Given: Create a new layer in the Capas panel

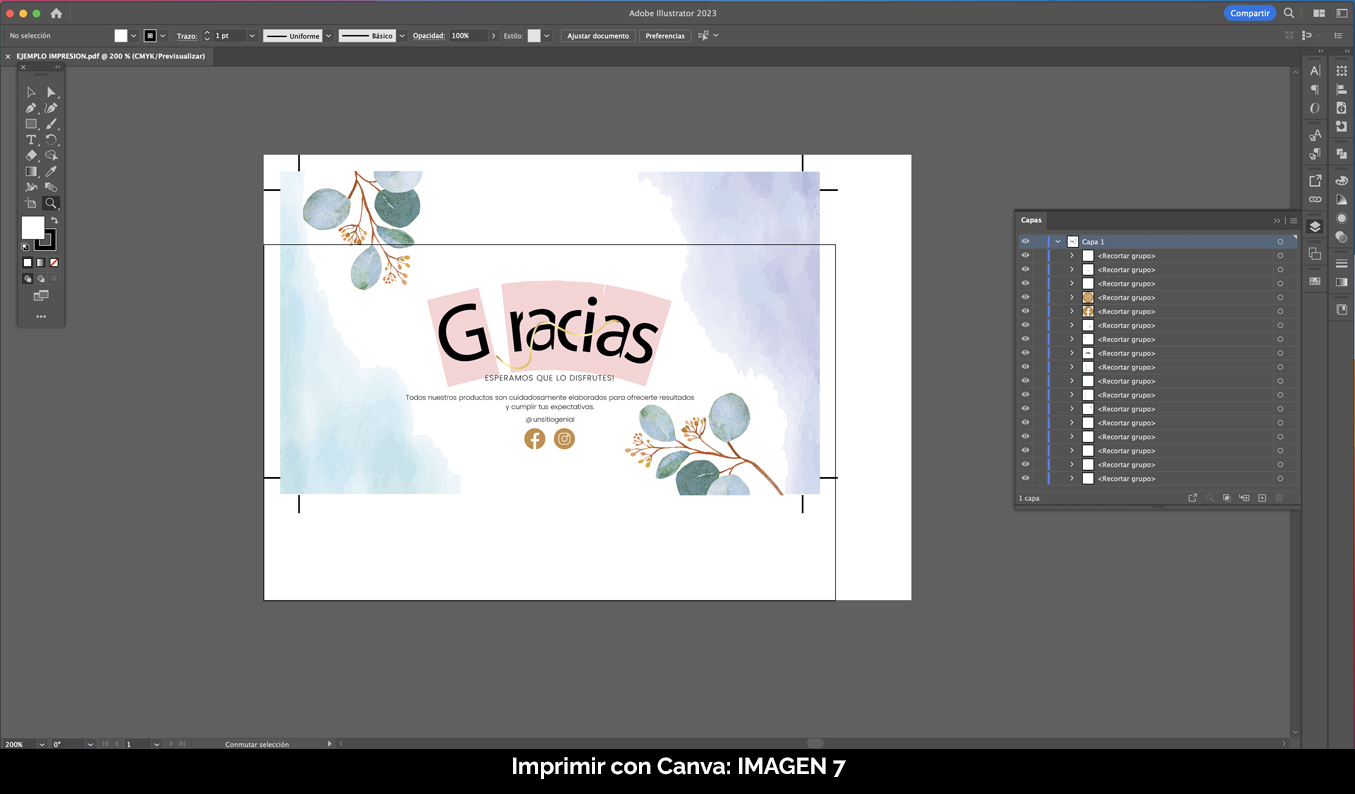Looking at the screenshot, I should 1262,497.
